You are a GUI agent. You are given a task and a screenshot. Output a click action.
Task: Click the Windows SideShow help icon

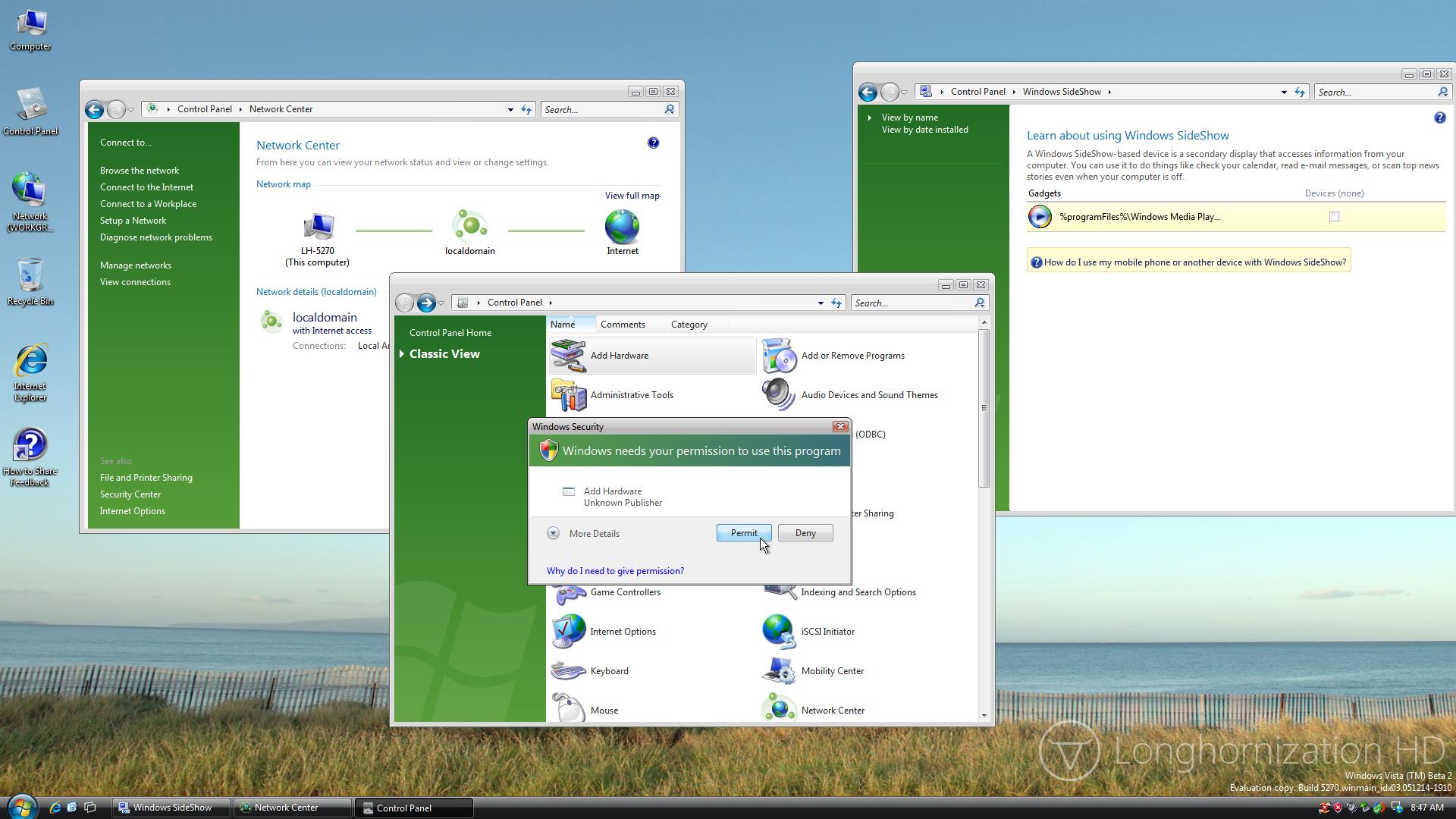coord(1439,118)
